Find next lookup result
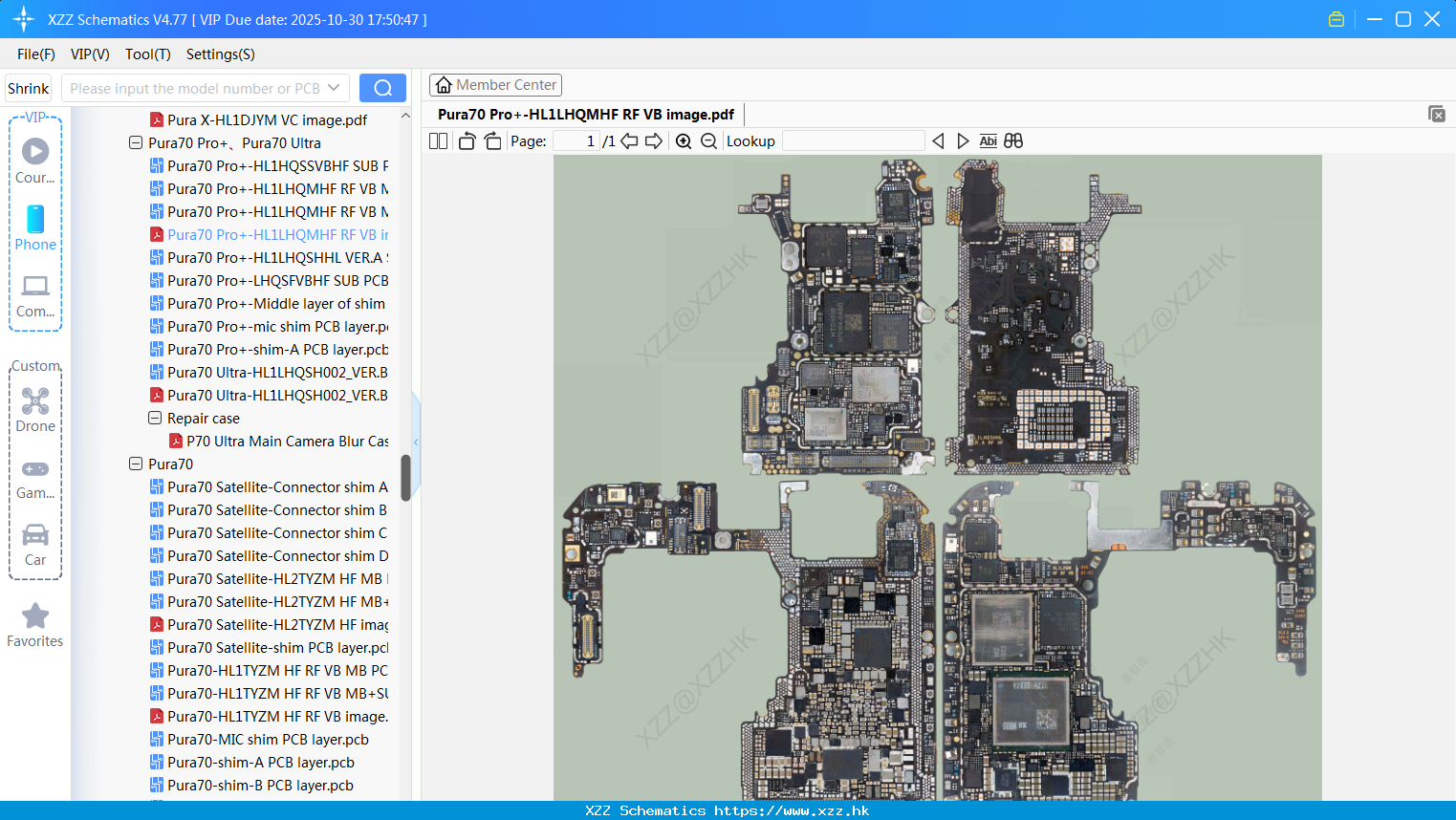This screenshot has width=1456, height=820. (x=963, y=141)
